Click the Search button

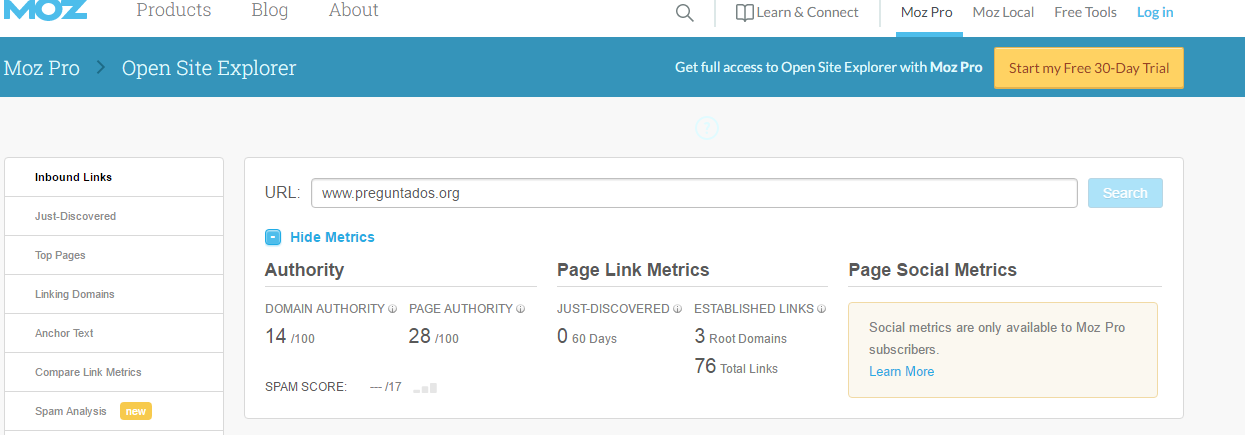click(1125, 193)
